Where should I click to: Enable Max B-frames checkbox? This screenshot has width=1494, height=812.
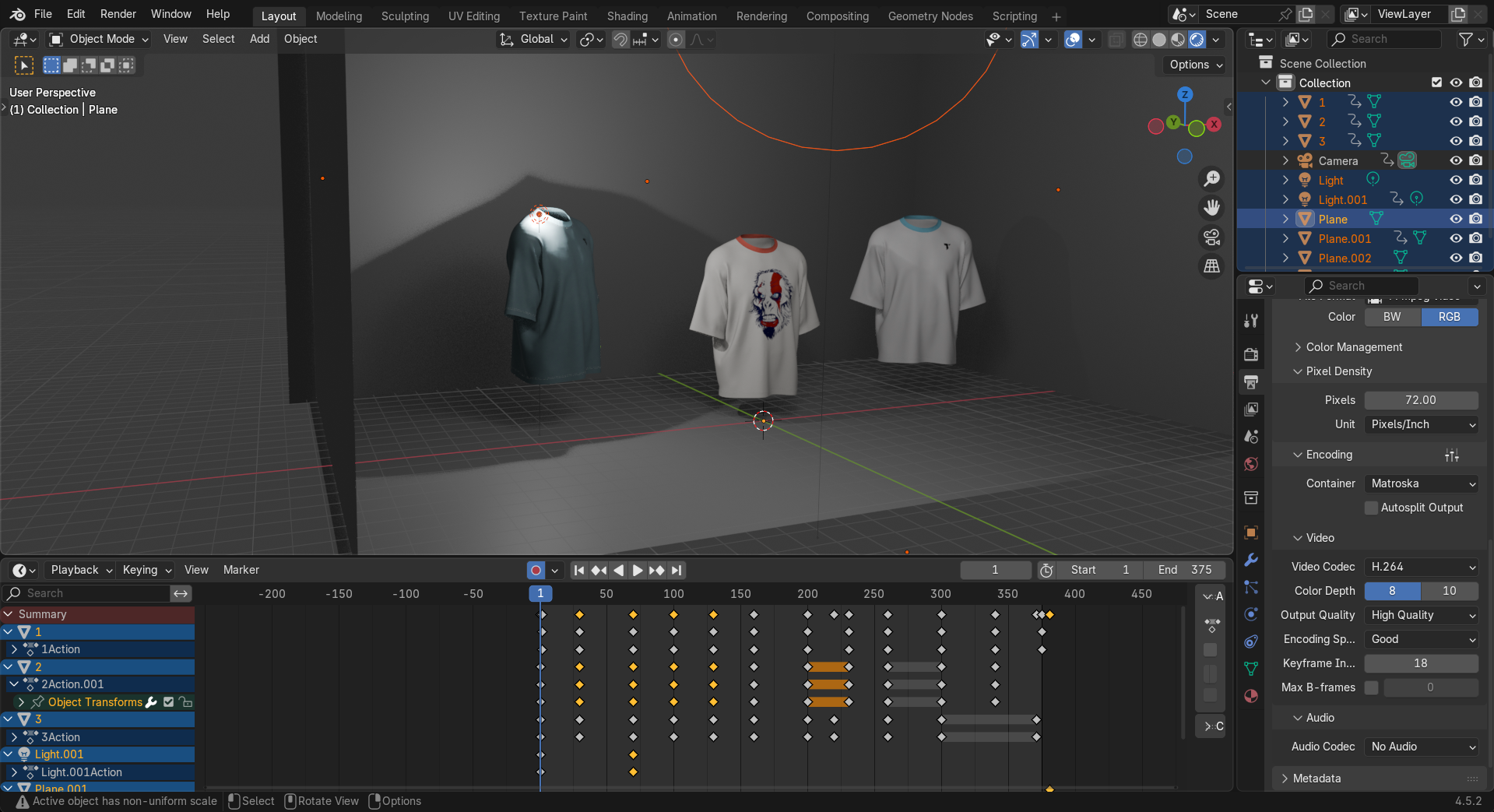click(x=1371, y=687)
